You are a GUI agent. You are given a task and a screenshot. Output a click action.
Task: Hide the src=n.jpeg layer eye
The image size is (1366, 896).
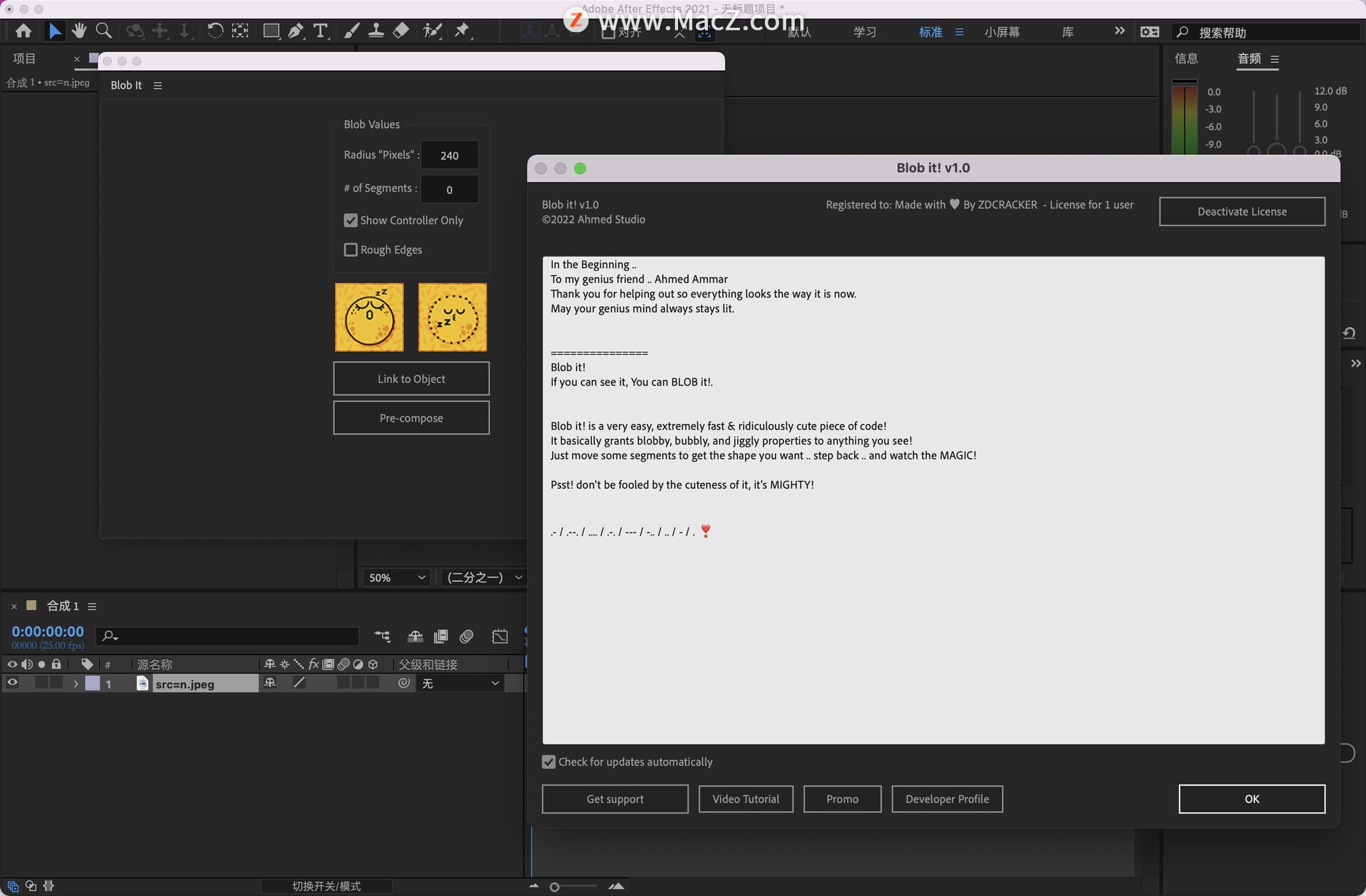[x=12, y=683]
